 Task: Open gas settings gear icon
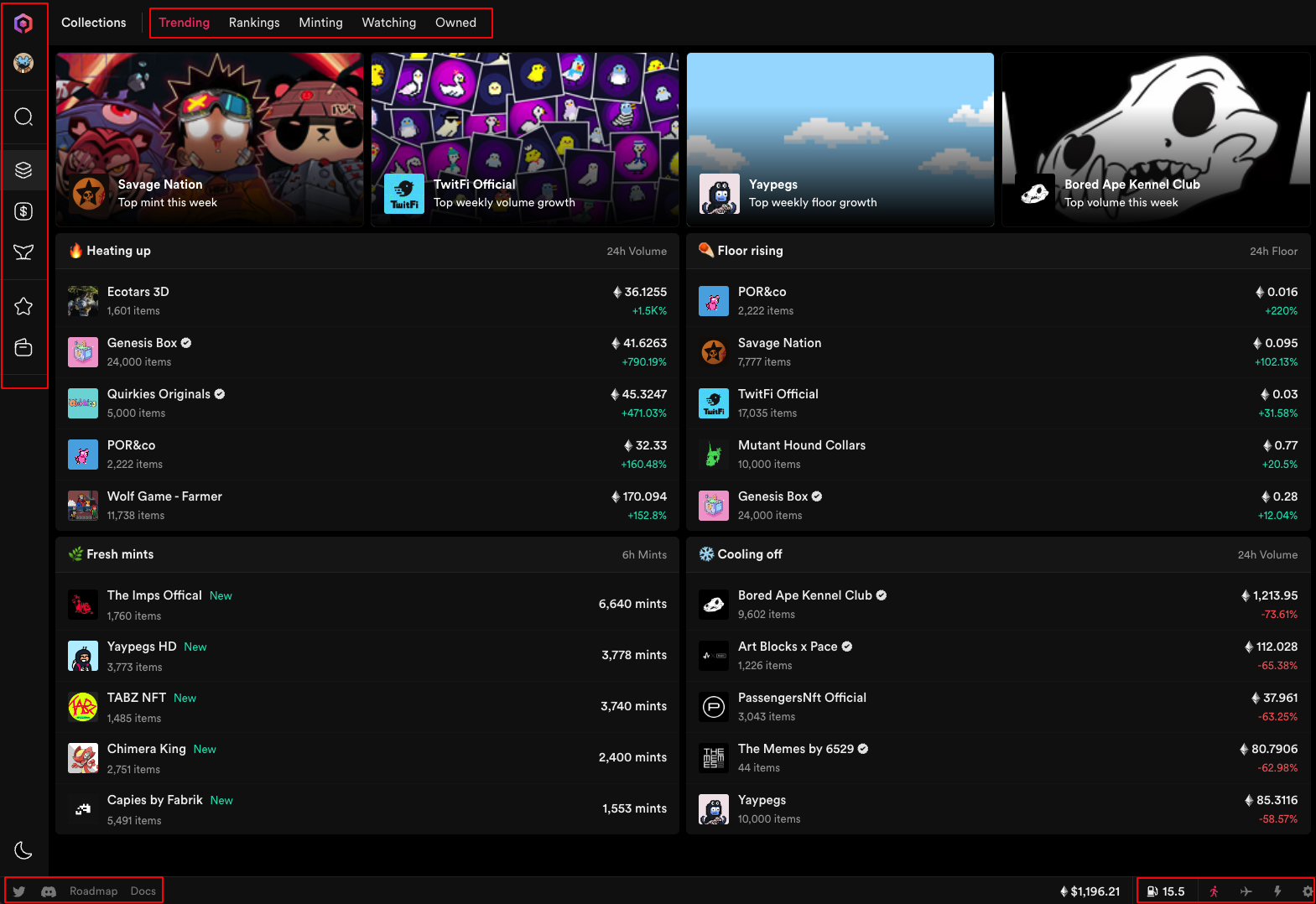point(1307,891)
